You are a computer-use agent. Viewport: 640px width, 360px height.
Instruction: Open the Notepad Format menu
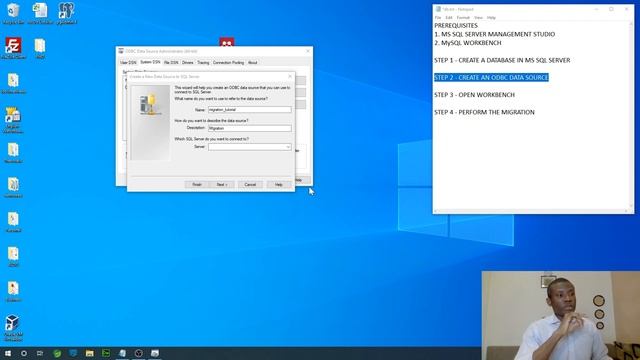click(x=463, y=18)
